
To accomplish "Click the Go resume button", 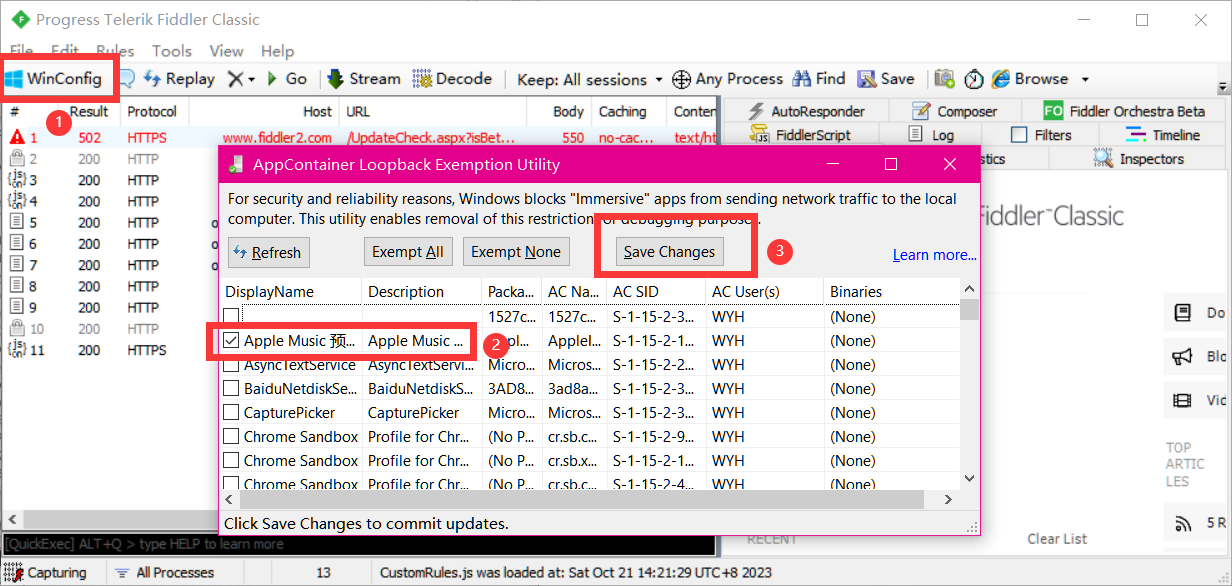I will point(287,79).
